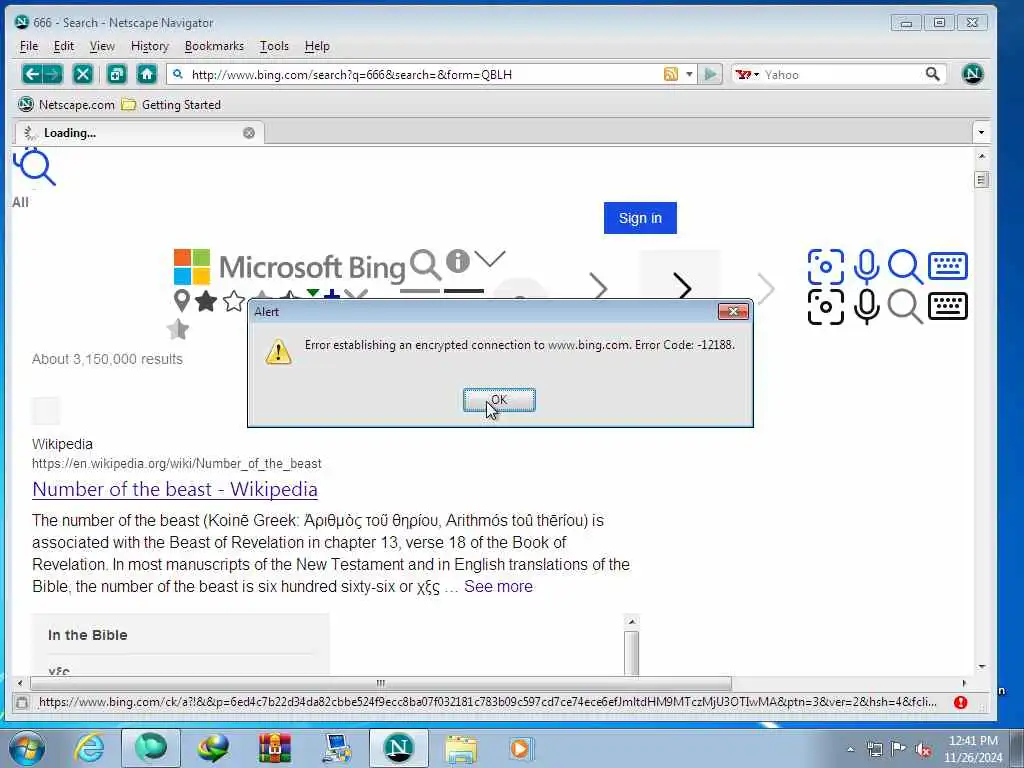This screenshot has height=768, width=1024.
Task: Open the Getting Started bookmark folder
Action: [x=171, y=104]
